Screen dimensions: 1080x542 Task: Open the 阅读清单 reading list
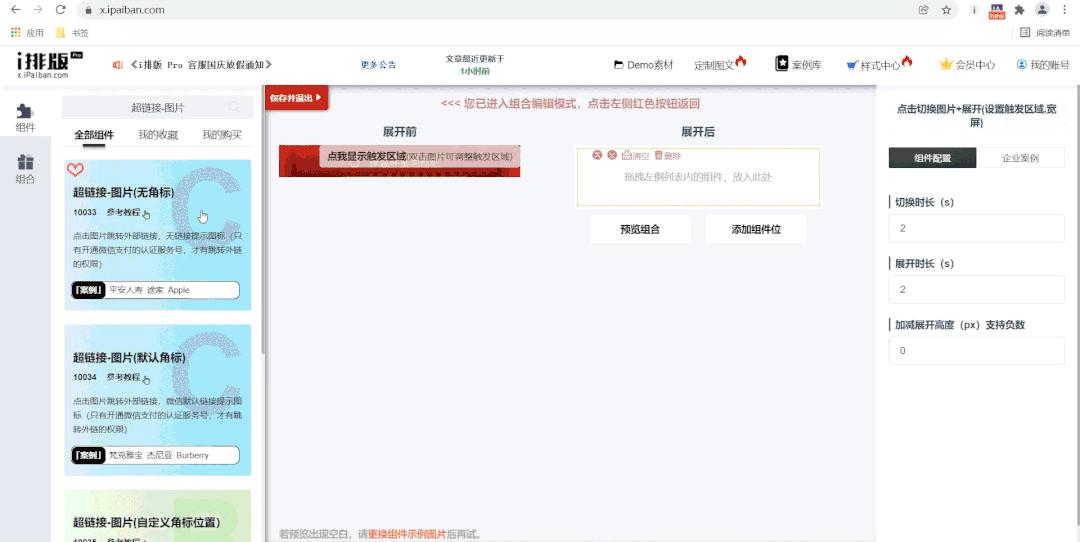tap(1045, 32)
